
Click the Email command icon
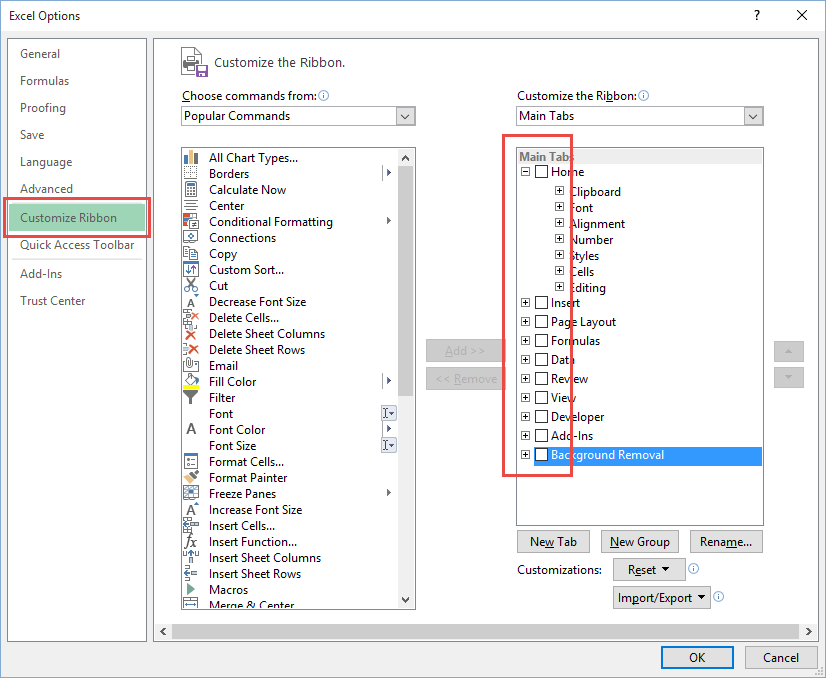191,366
